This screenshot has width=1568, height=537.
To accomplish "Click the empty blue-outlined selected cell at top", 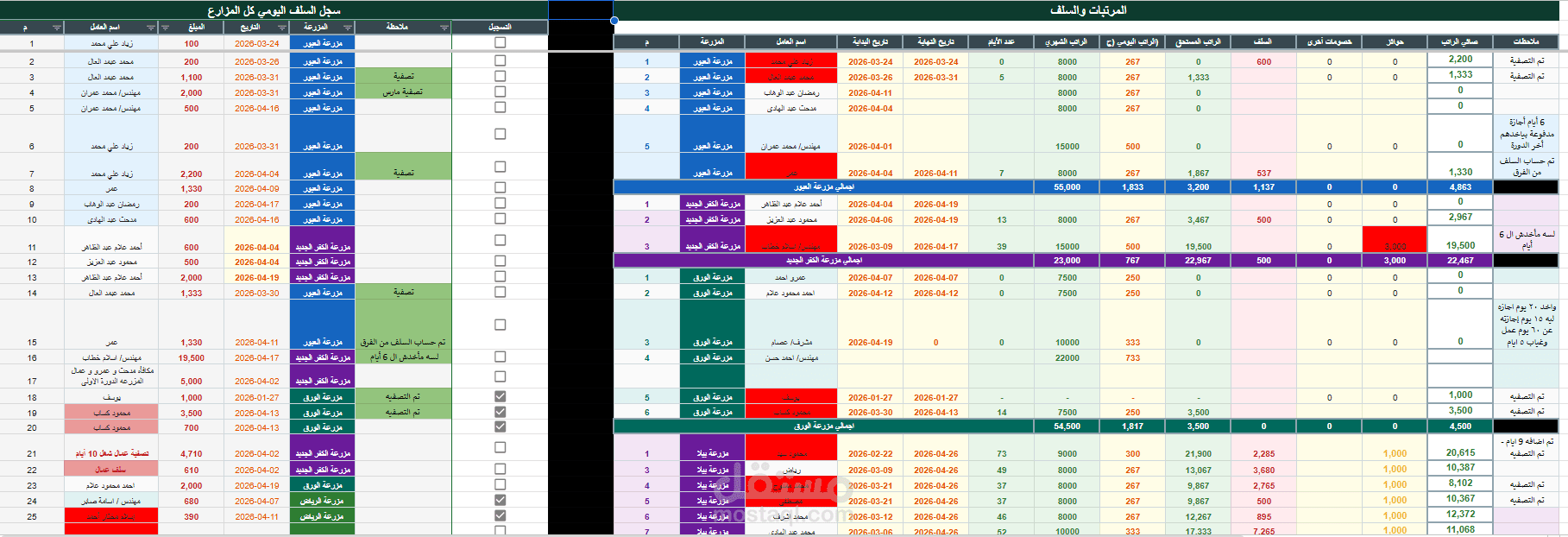I will [x=581, y=10].
